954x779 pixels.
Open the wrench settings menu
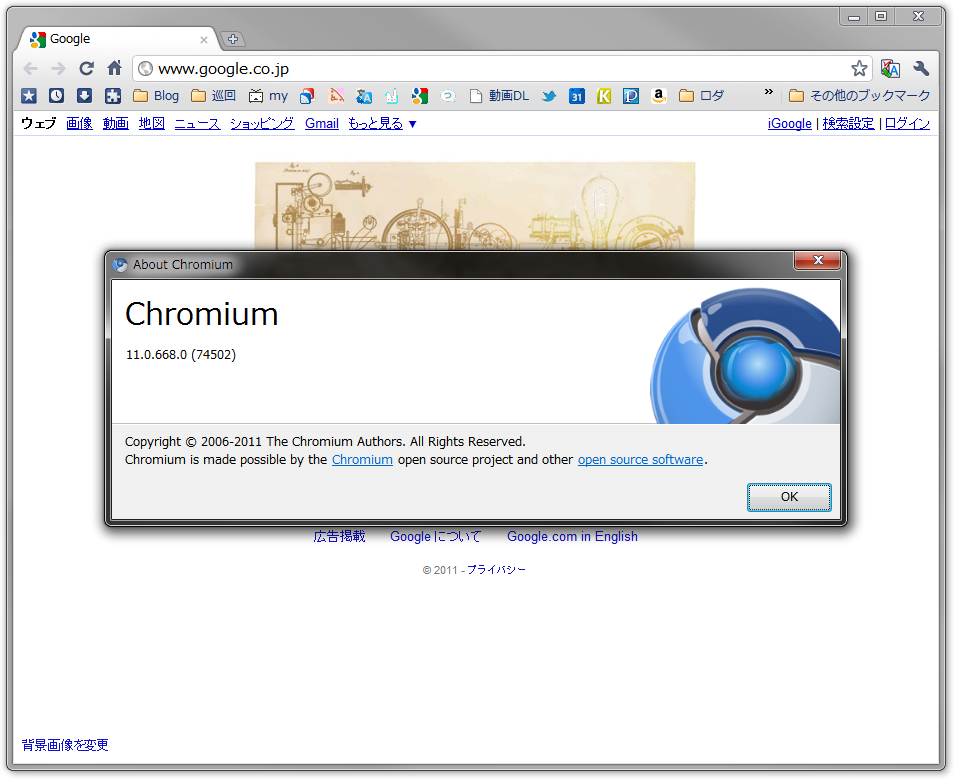pos(921,69)
